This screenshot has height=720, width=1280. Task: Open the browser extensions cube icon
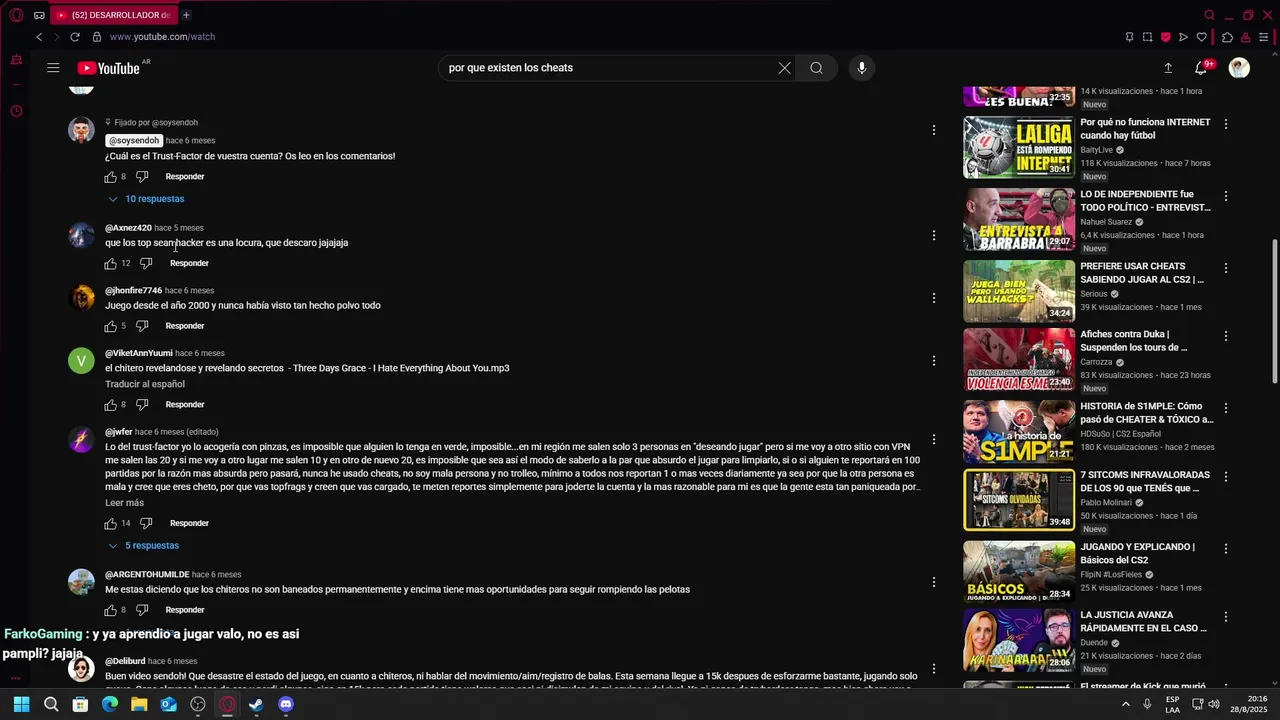click(1227, 37)
